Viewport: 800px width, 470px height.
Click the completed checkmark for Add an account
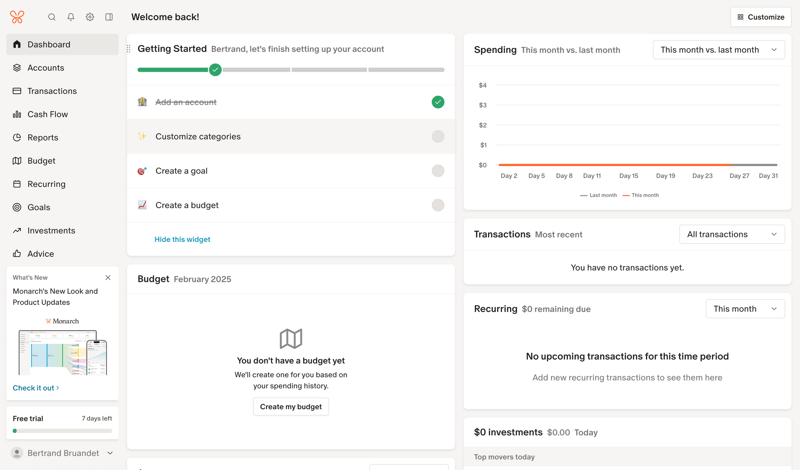(x=438, y=102)
